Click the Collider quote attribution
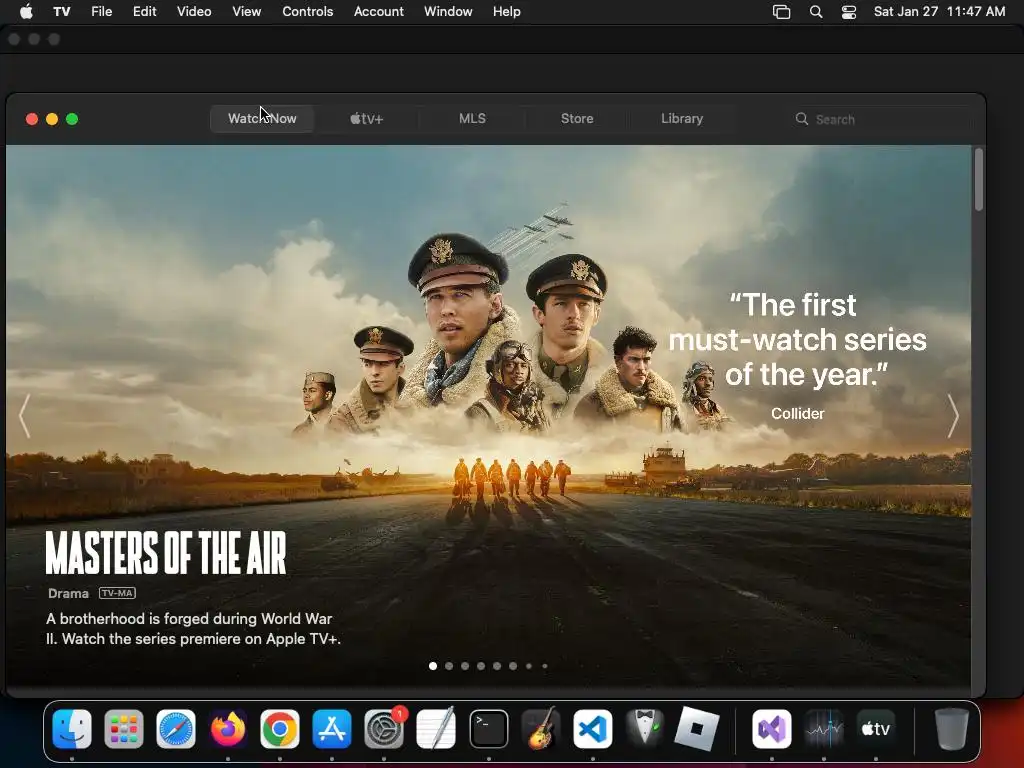This screenshot has height=768, width=1024. pyautogui.click(x=797, y=413)
